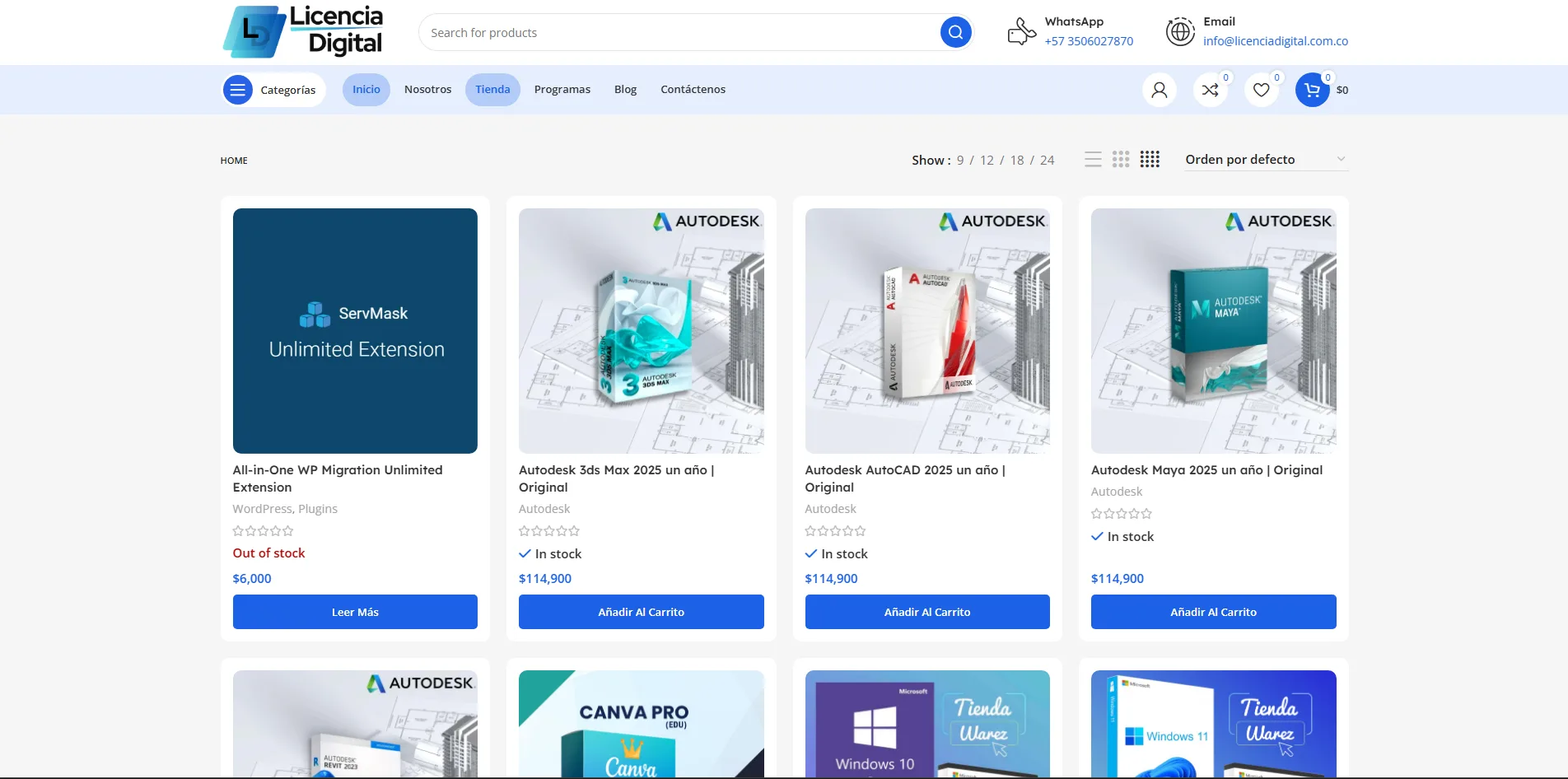Viewport: 1568px width, 779px height.
Task: Open the Autodesk 3ds Max product image
Action: click(x=642, y=330)
